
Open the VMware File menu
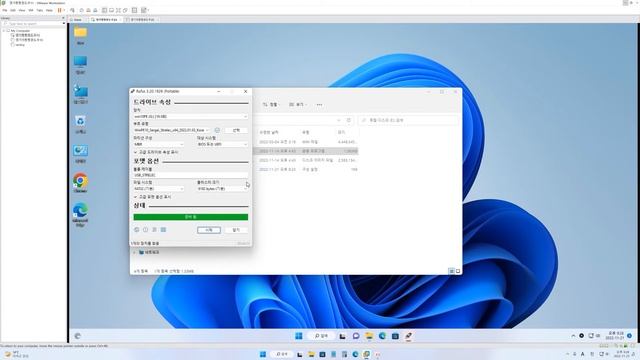click(x=5, y=10)
